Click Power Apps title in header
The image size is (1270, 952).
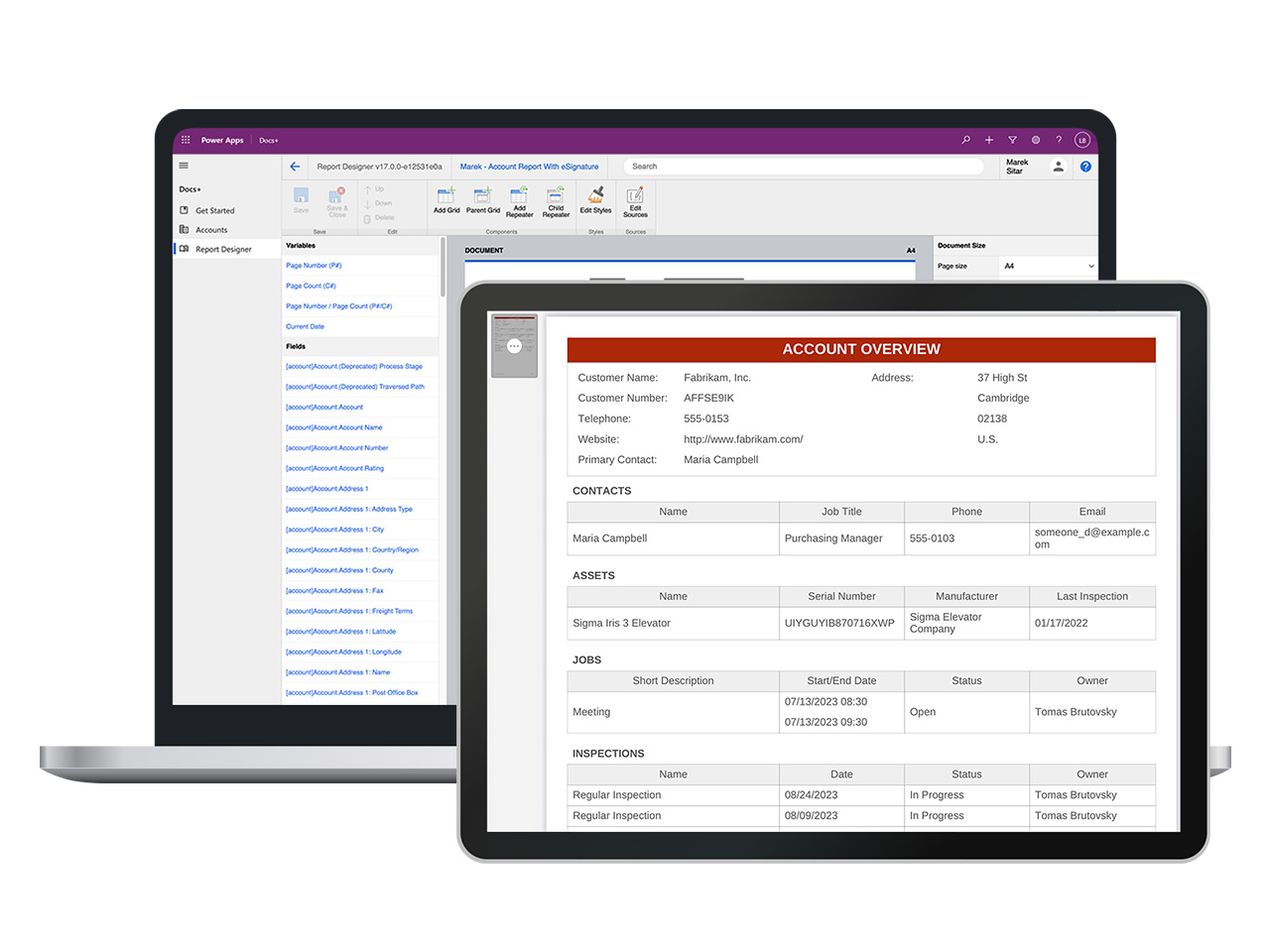pos(222,140)
